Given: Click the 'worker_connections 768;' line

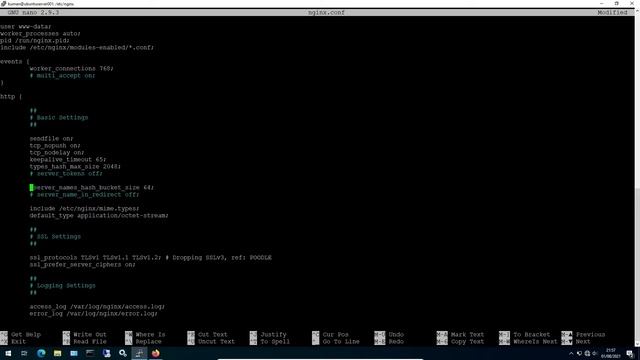Looking at the screenshot, I should (x=71, y=69).
